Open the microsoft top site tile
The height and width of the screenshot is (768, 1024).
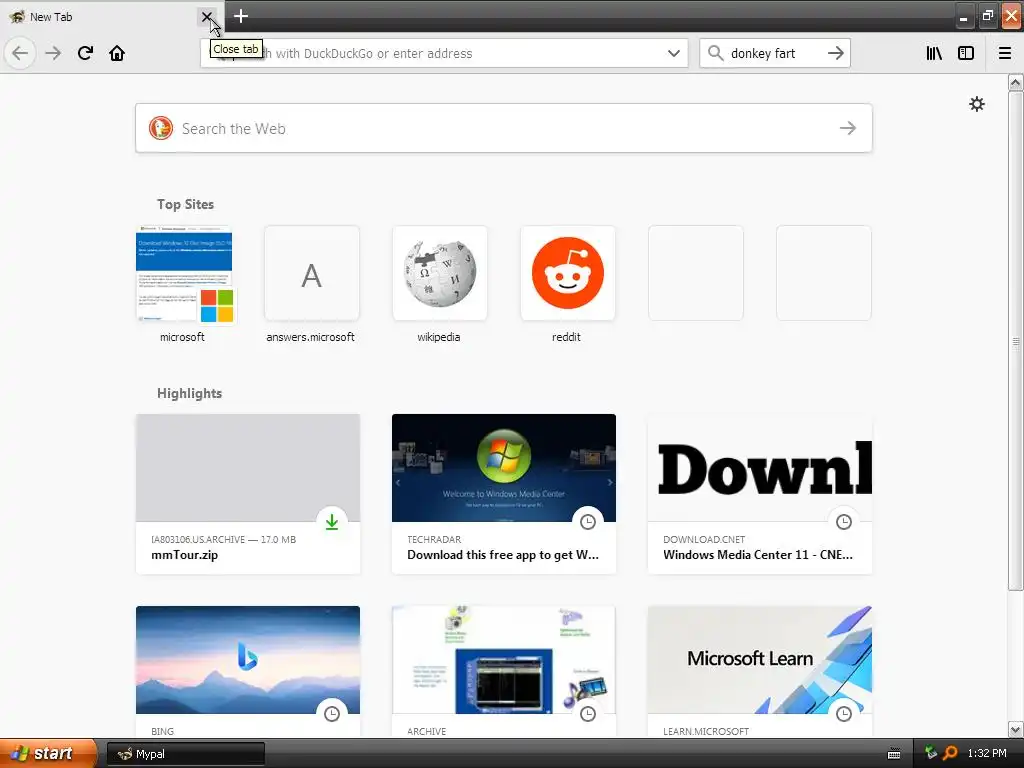click(x=184, y=273)
